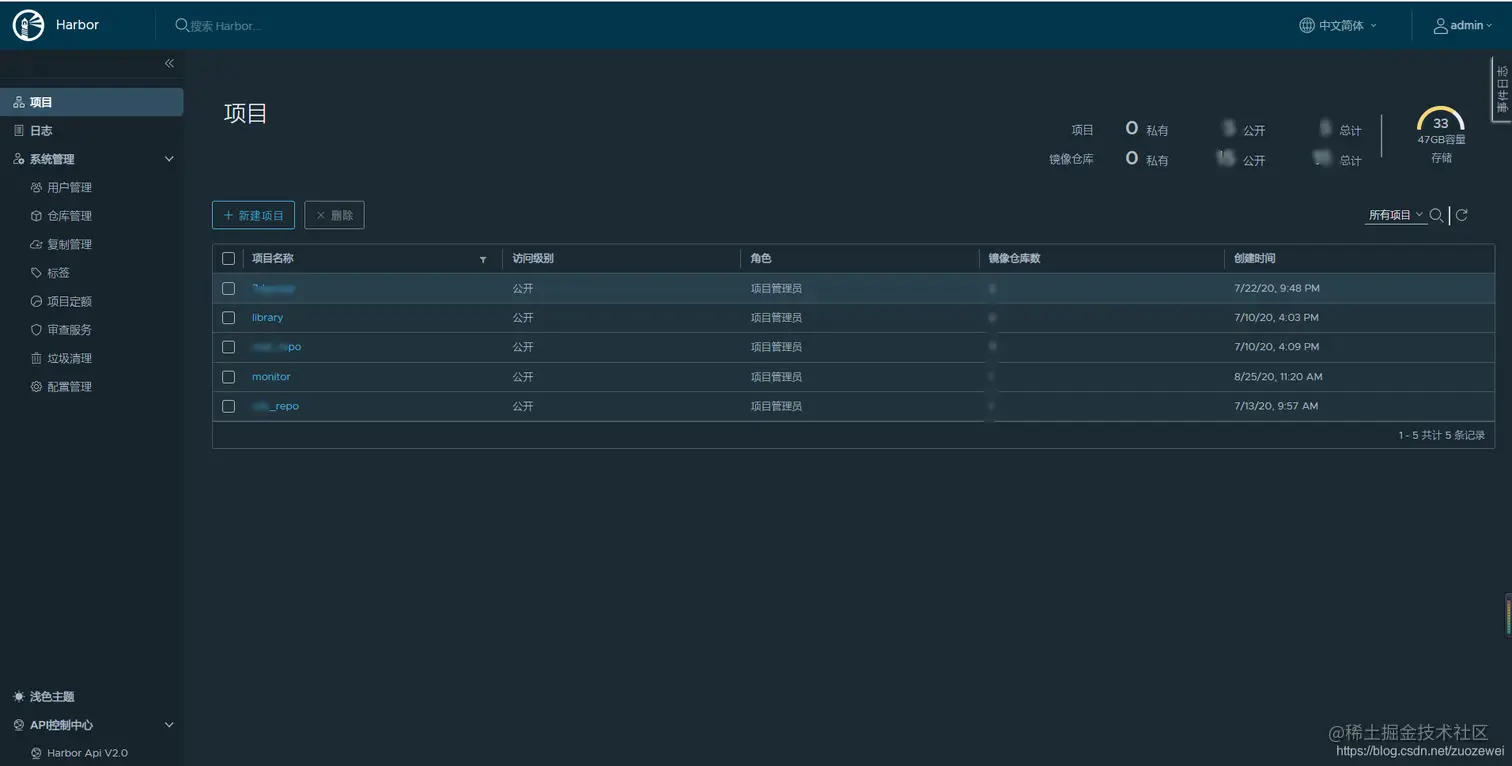Click the 审查服务 shield icon
The width and height of the screenshot is (1512, 766).
pyautogui.click(x=37, y=329)
